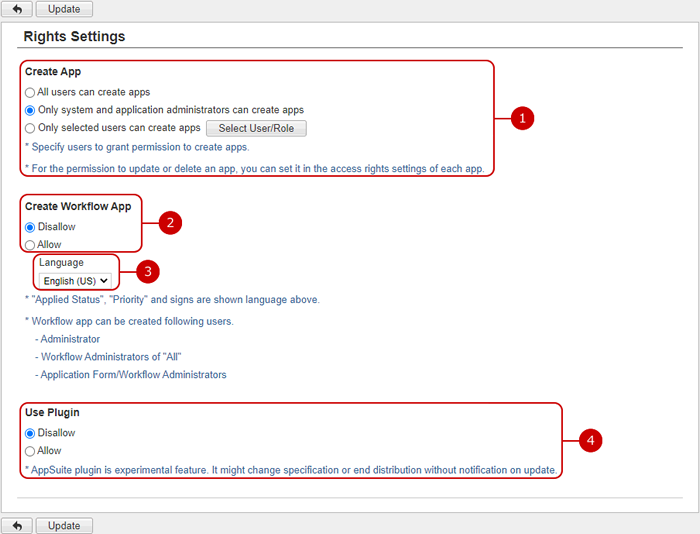The width and height of the screenshot is (700, 534).
Task: Open the Language dropdown English (US)
Action: (x=75, y=281)
